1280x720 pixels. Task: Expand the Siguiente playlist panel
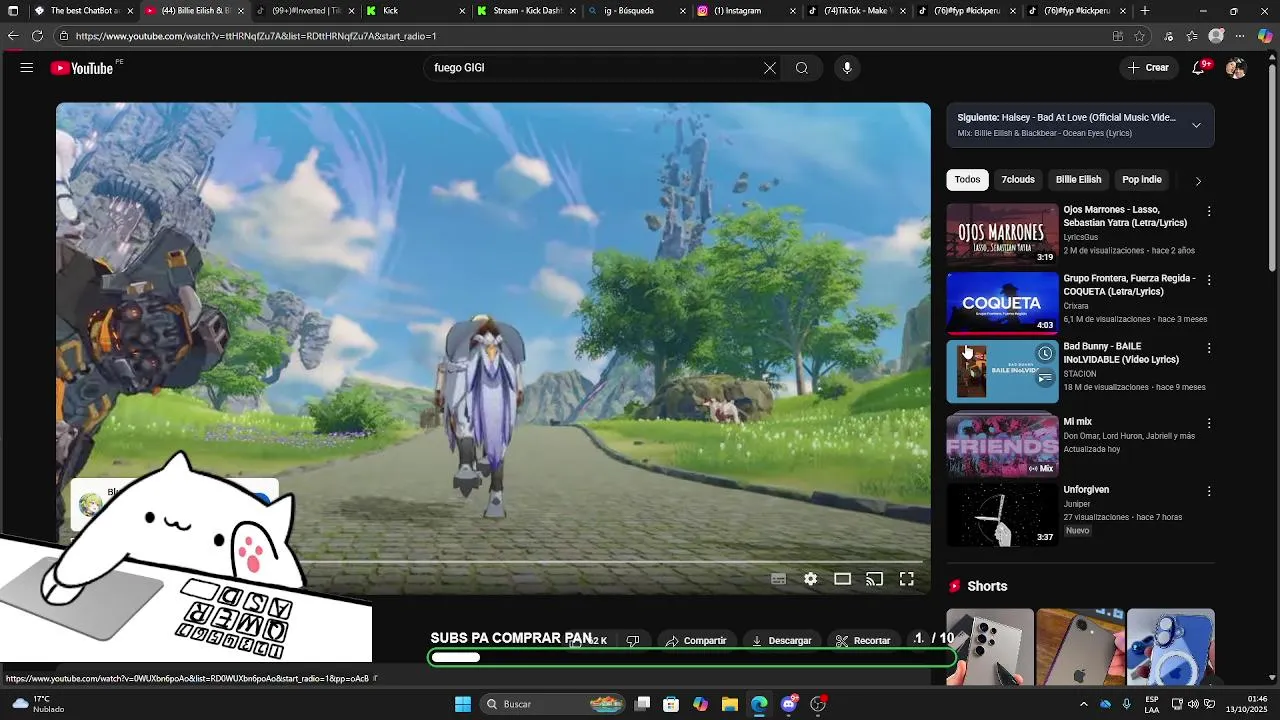pyautogui.click(x=1196, y=125)
